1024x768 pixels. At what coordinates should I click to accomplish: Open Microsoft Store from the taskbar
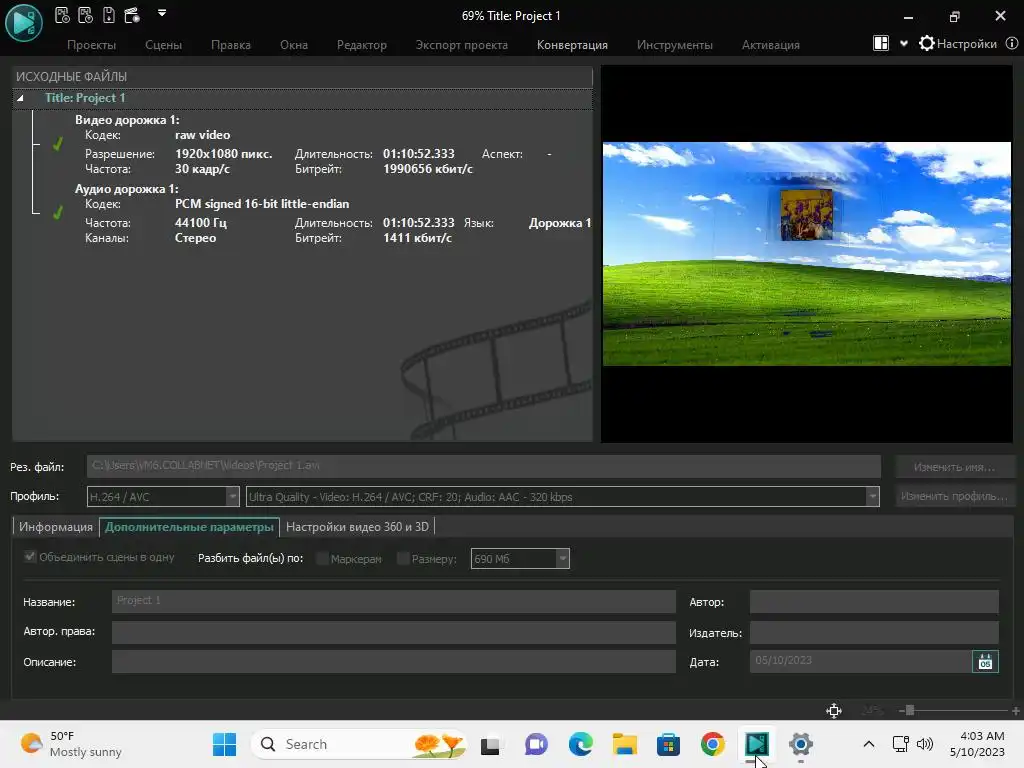pos(668,744)
